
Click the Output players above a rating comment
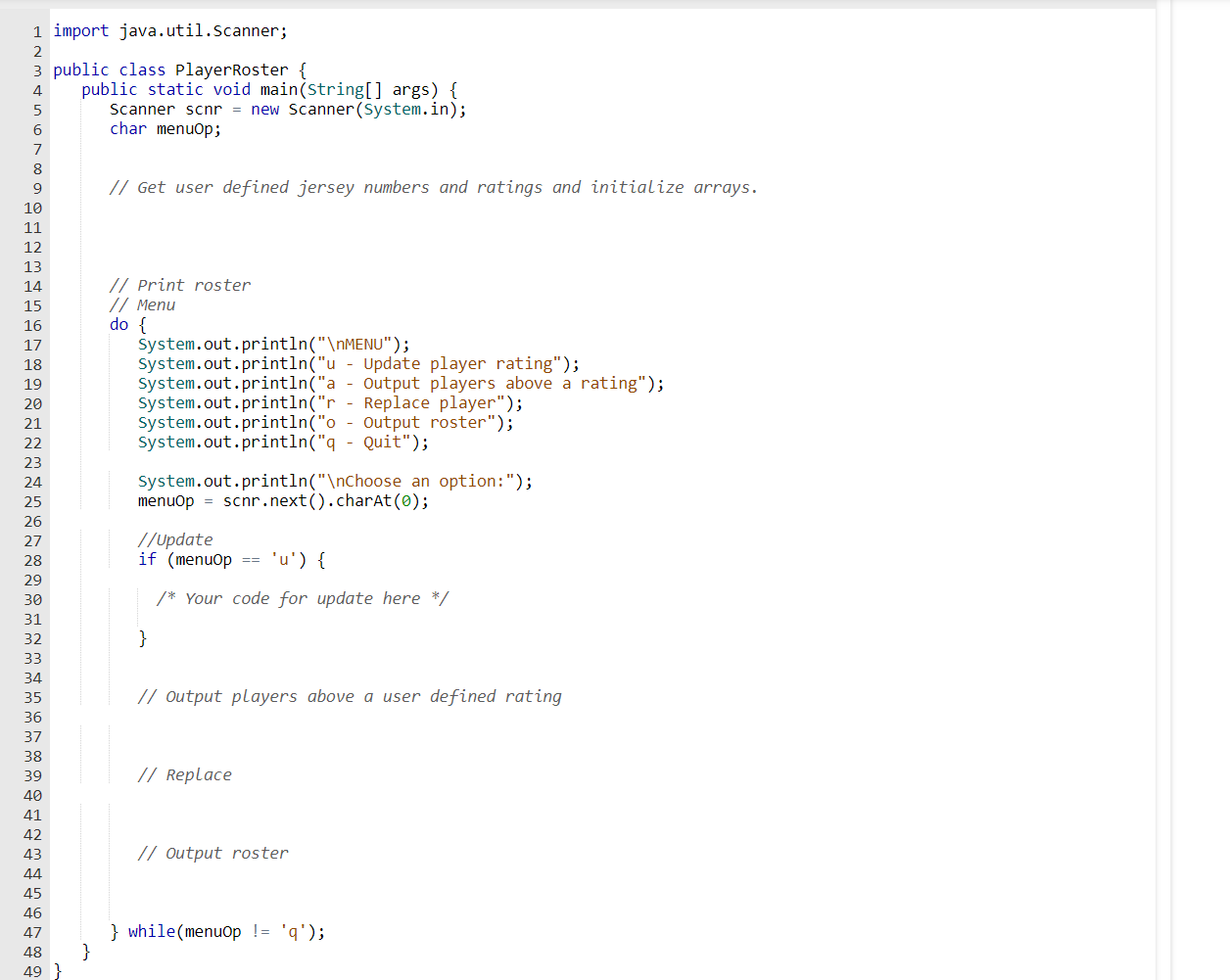[x=351, y=696]
